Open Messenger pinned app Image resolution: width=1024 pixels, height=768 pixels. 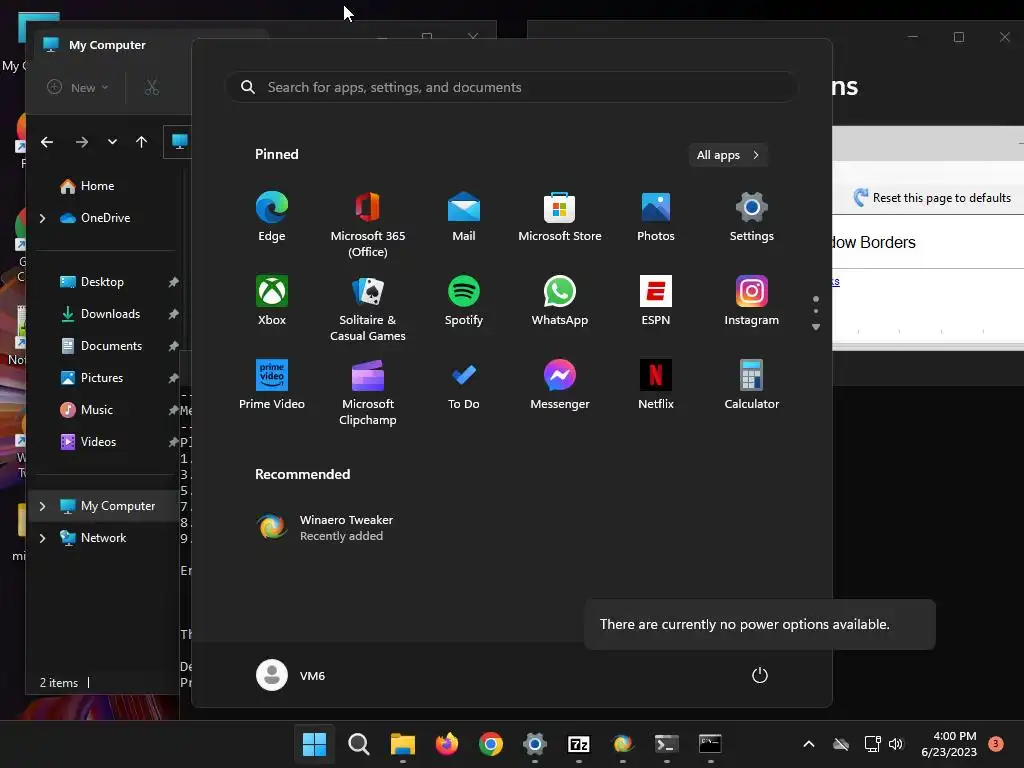pyautogui.click(x=560, y=385)
